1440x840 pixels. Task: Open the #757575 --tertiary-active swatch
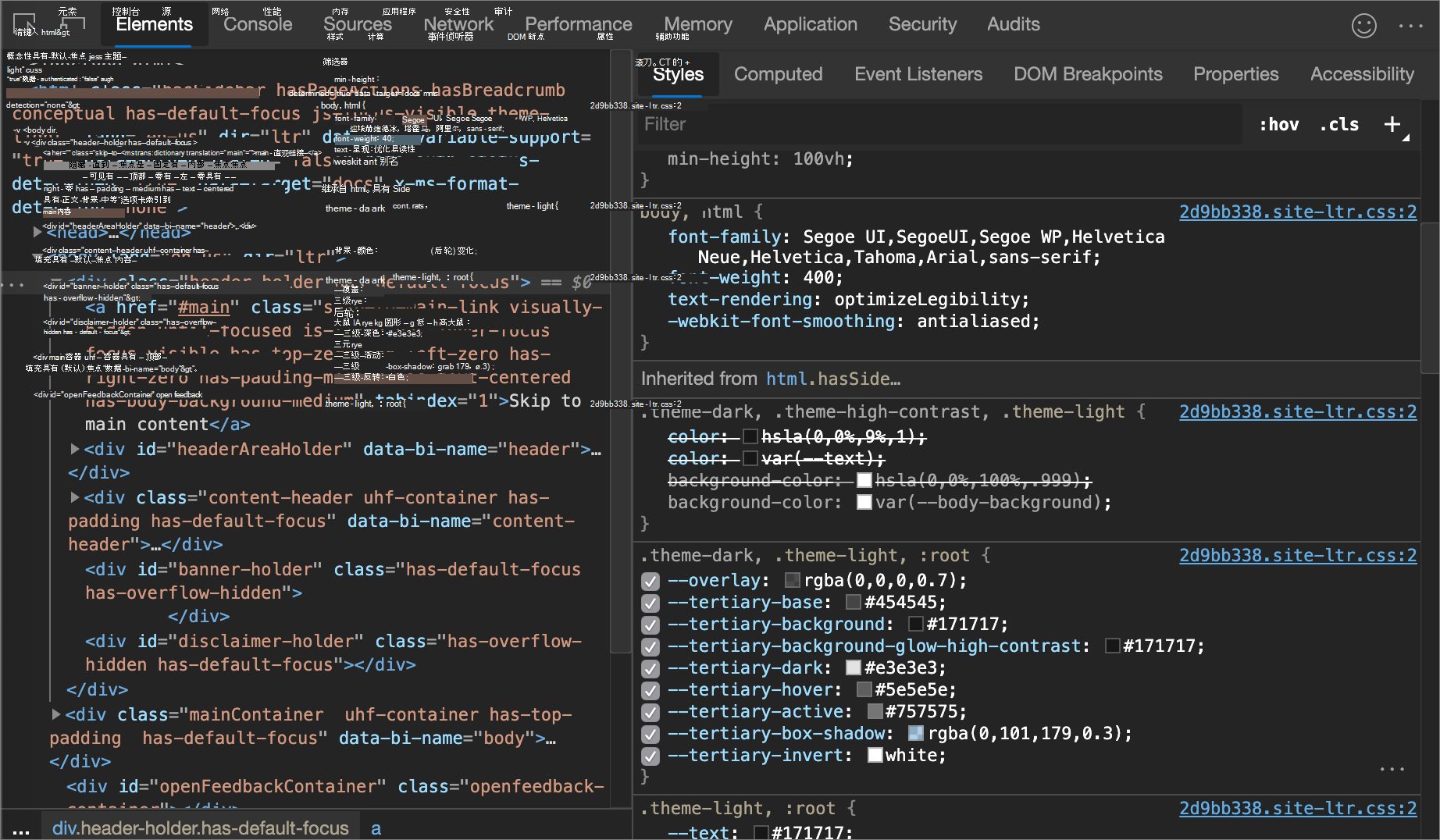pyautogui.click(x=875, y=711)
